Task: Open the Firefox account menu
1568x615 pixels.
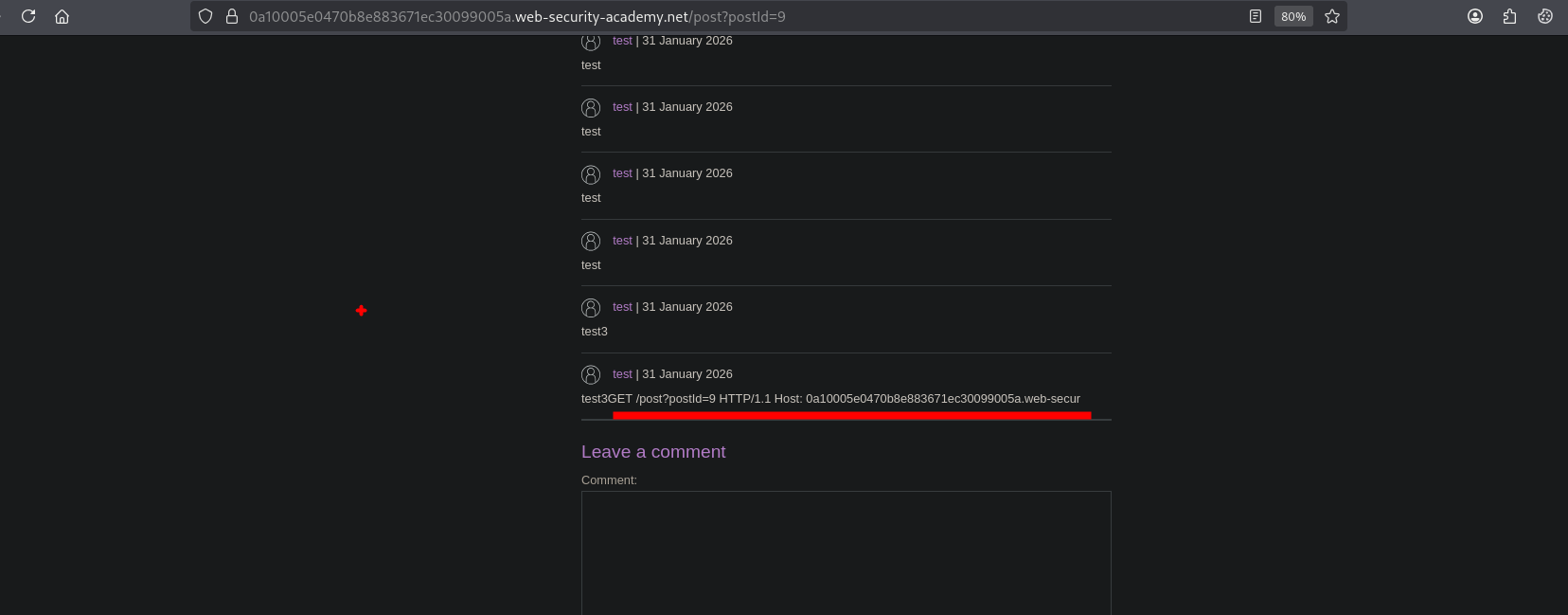Action: 1475,16
